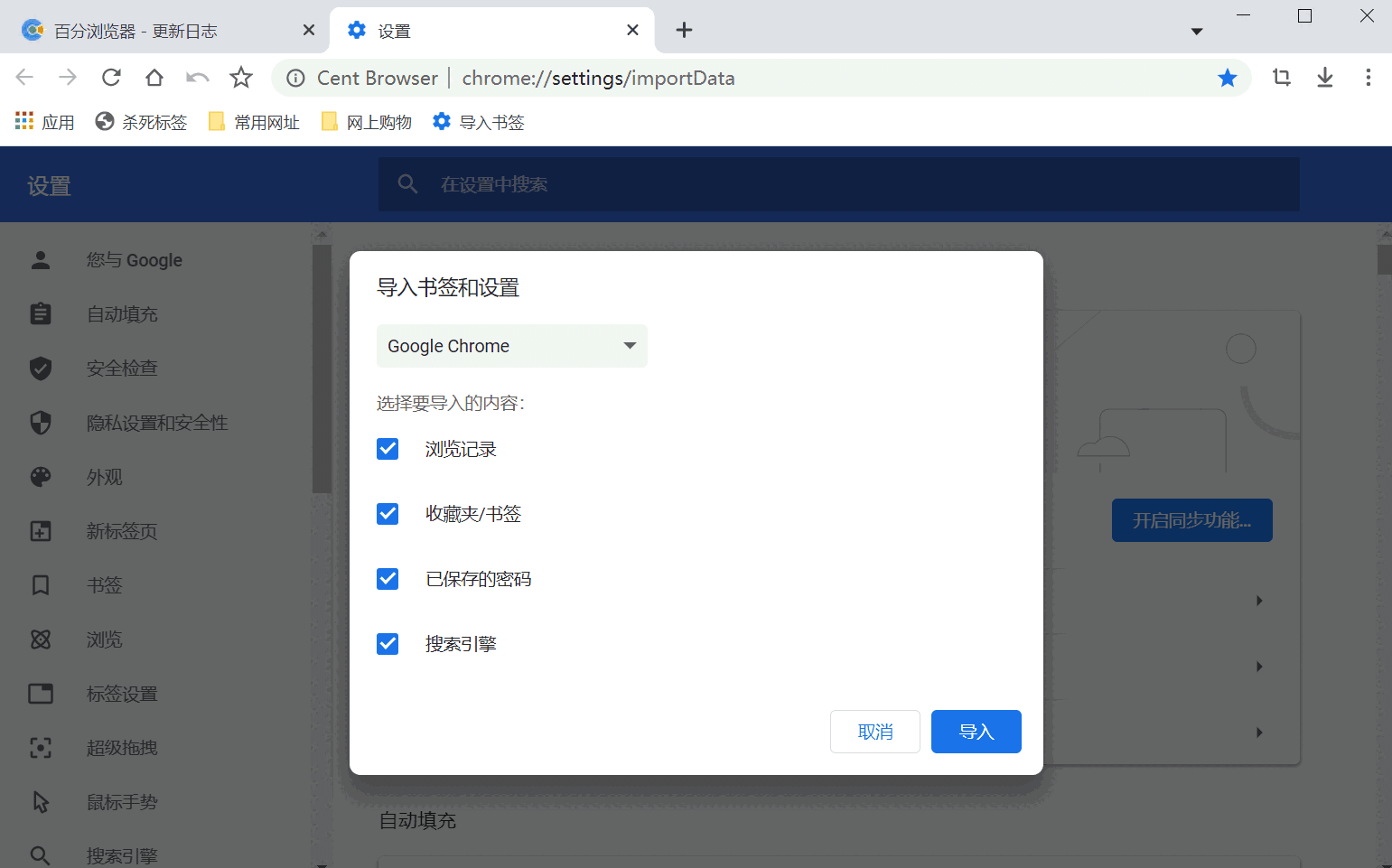Screen dimensions: 1392x868
Task: Click the site info icon in address bar
Action: (295, 79)
